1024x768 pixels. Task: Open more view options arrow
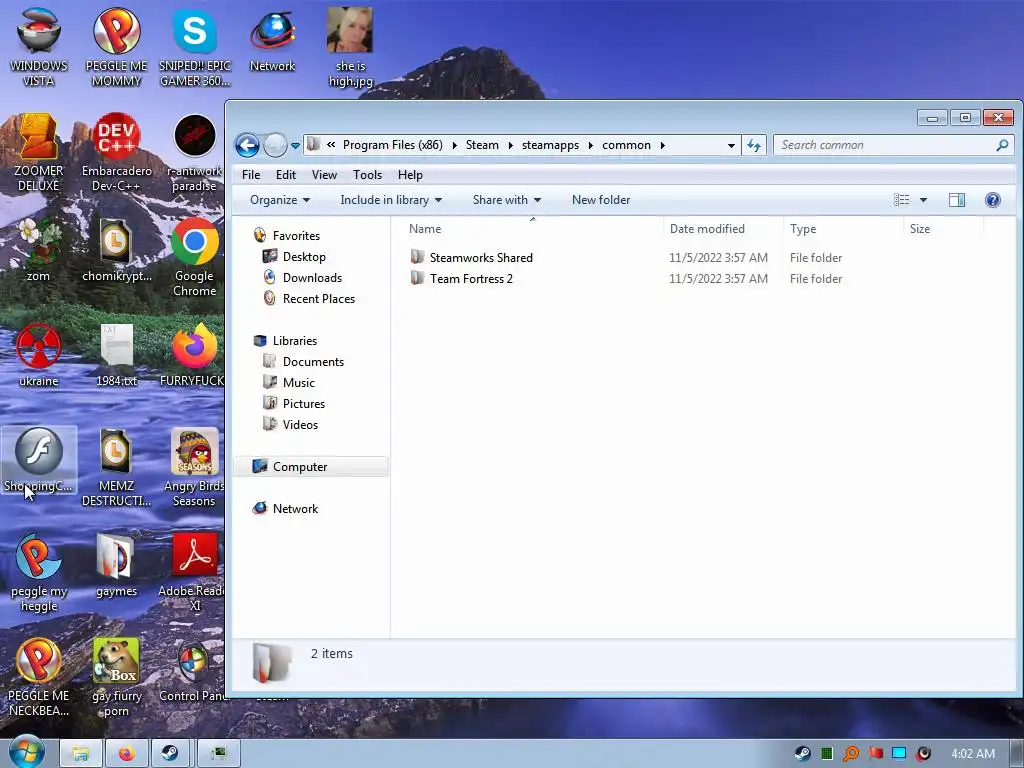(x=923, y=200)
